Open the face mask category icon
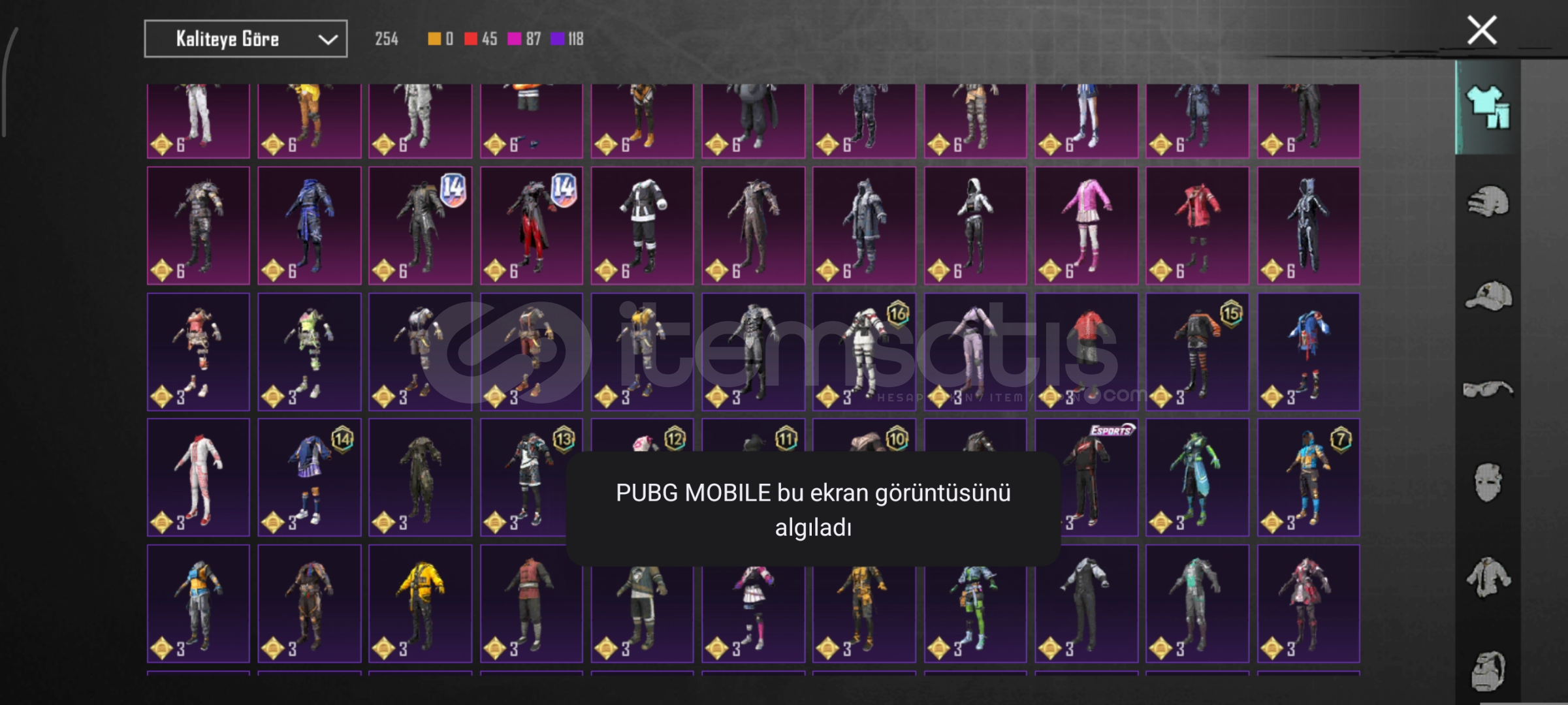This screenshot has height=705, width=1568. [1488, 482]
